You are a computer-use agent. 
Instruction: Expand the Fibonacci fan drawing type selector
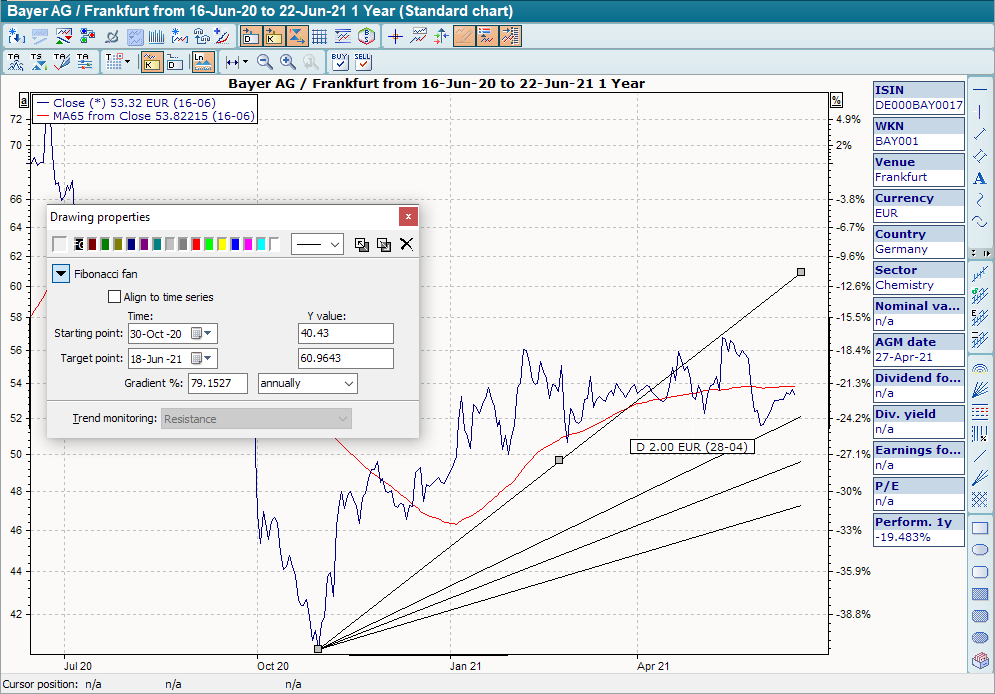[61, 273]
